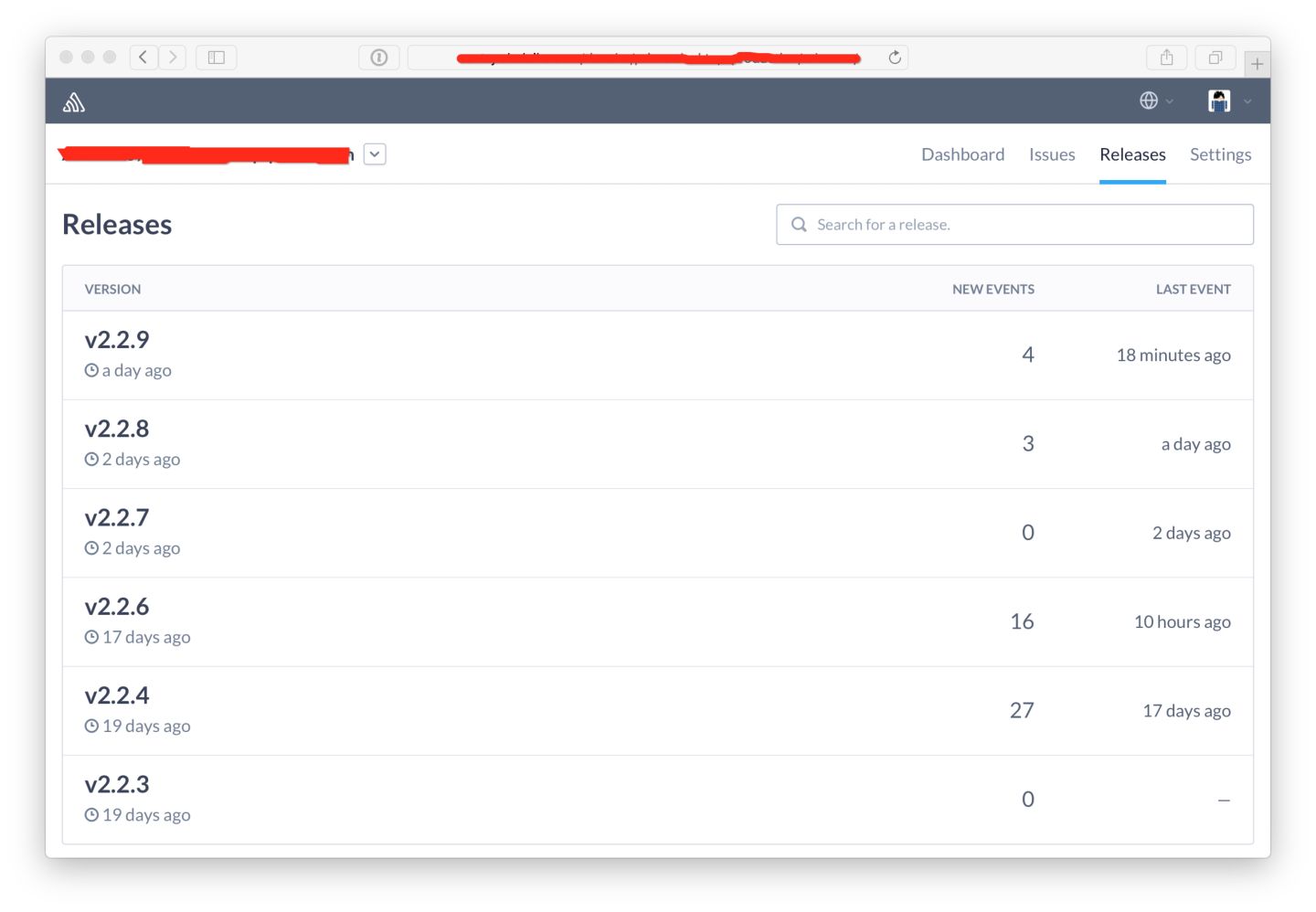
Task: Click the NEW EVENTS column header
Action: (993, 289)
